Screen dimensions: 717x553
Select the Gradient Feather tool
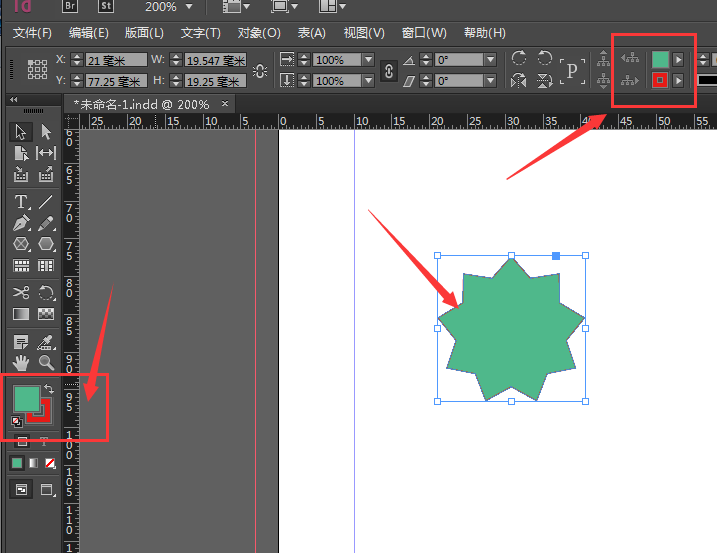pos(46,314)
